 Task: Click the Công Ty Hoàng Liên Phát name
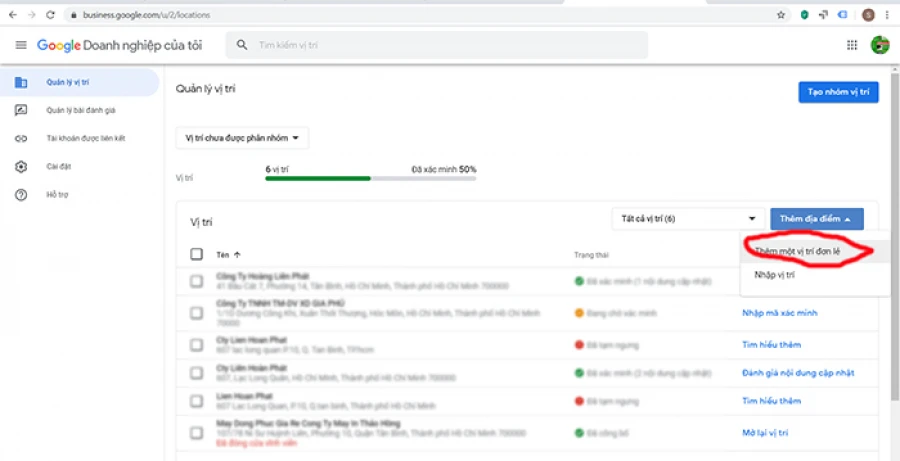(x=263, y=276)
